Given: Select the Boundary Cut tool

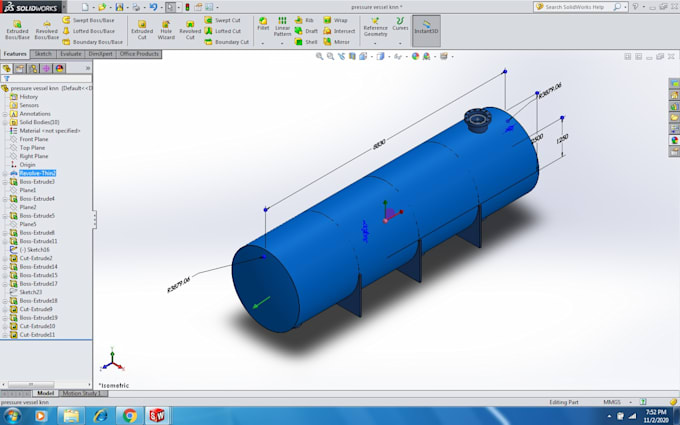Looking at the screenshot, I should tap(227, 42).
